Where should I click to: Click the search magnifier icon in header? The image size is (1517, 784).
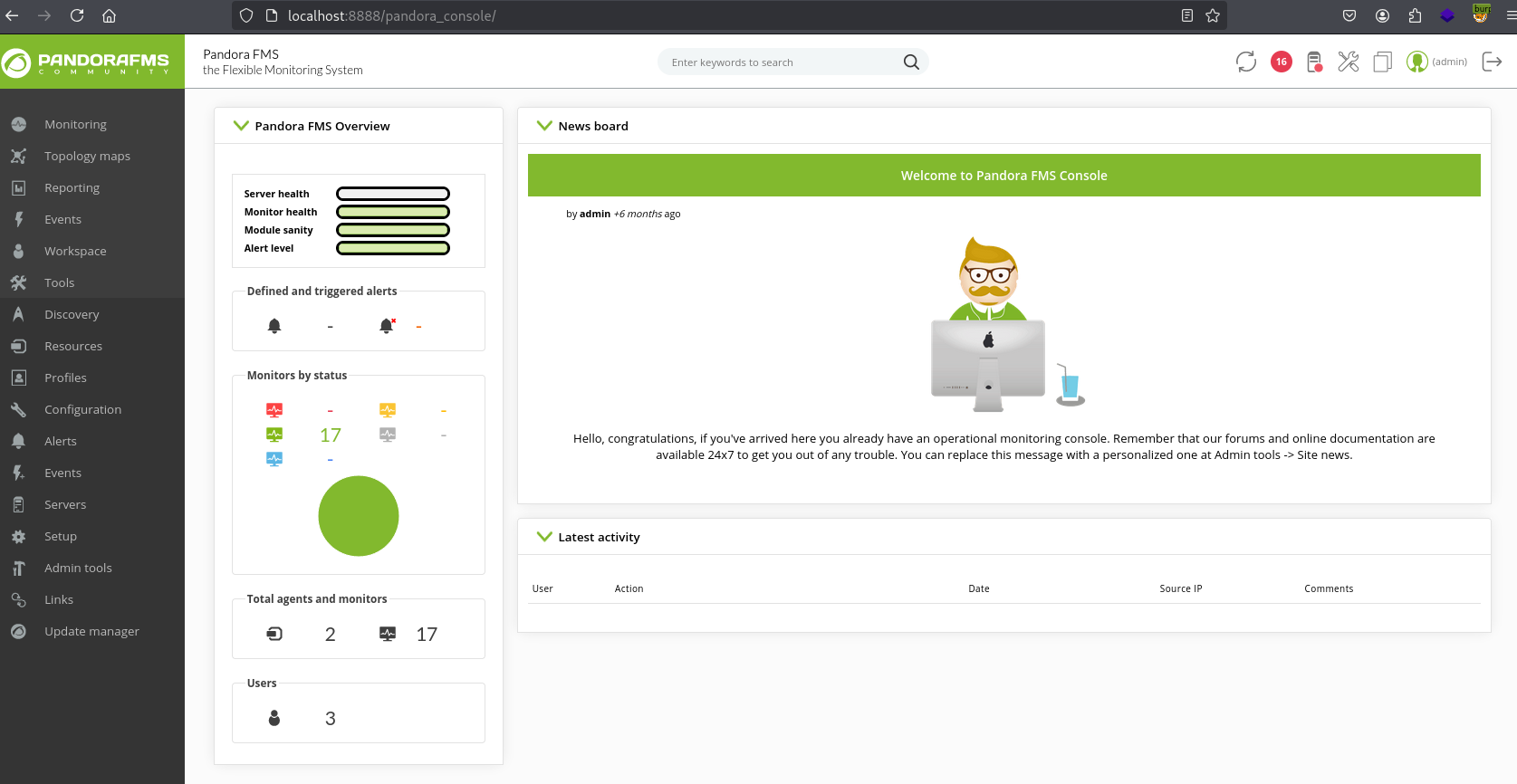tap(911, 62)
